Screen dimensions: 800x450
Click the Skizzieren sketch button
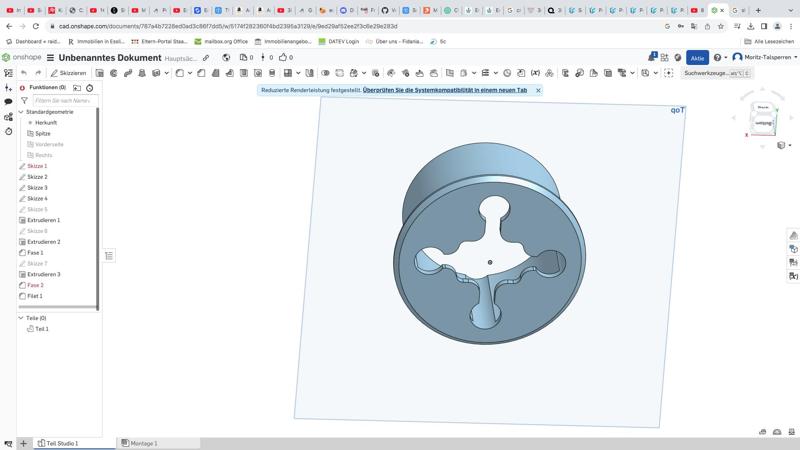(68, 73)
